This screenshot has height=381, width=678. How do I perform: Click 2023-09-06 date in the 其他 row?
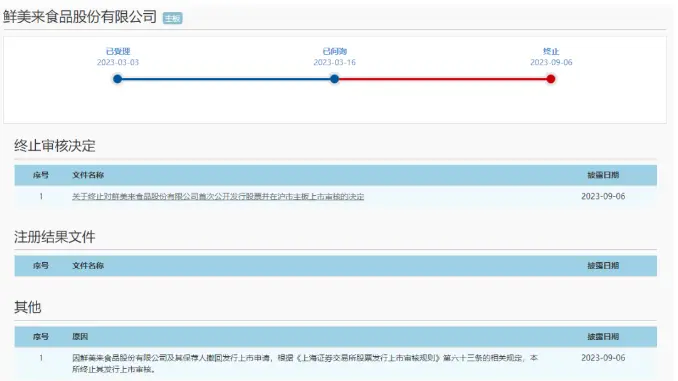(603, 358)
